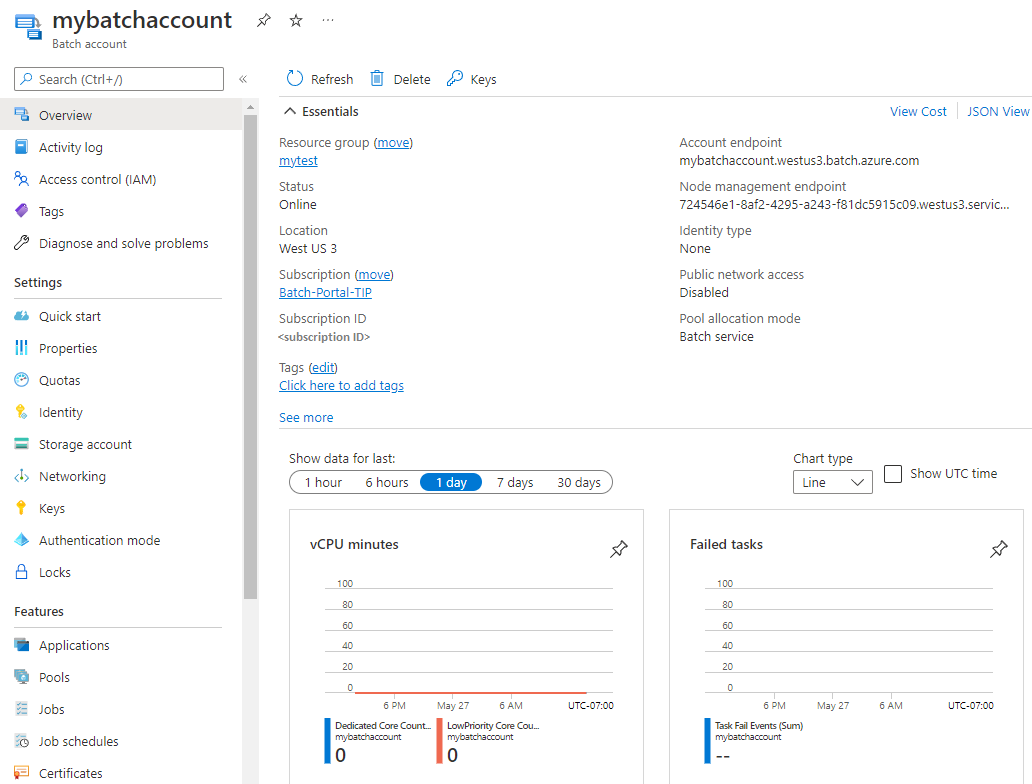The height and width of the screenshot is (784, 1032).
Task: Switch to the 30 days tab
Action: click(x=578, y=481)
